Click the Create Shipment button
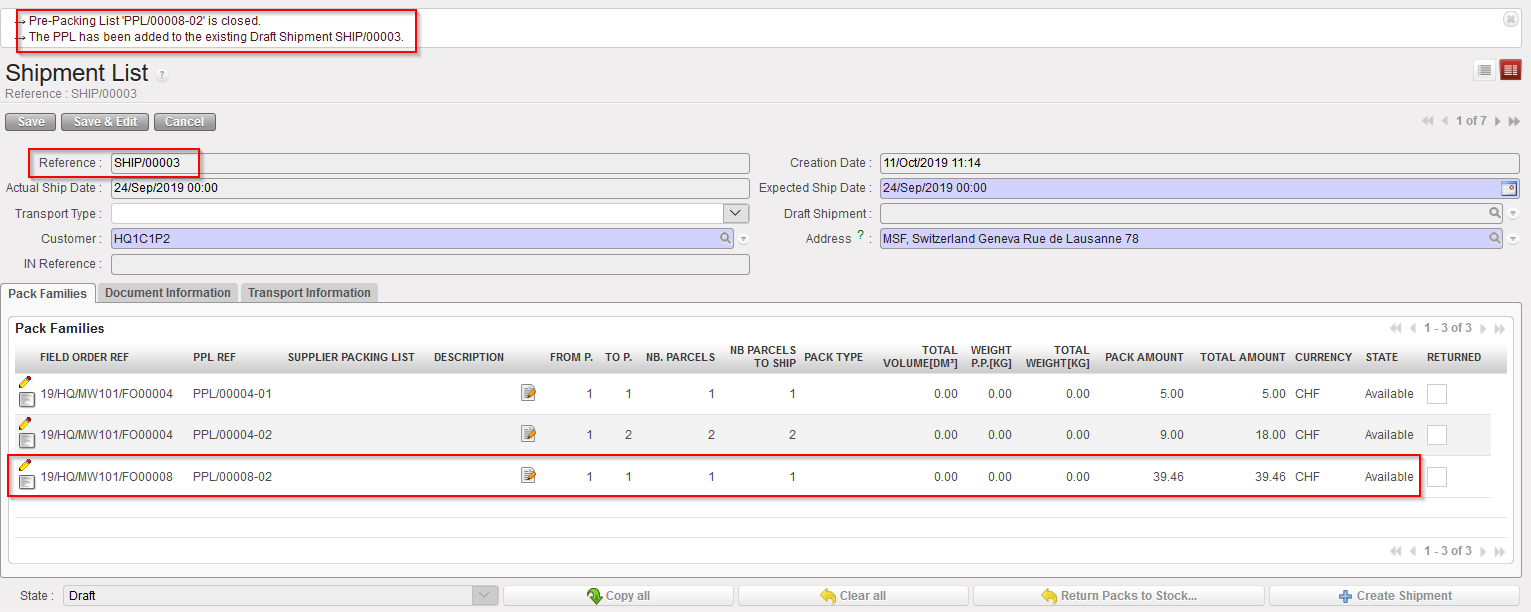 [x=1394, y=596]
